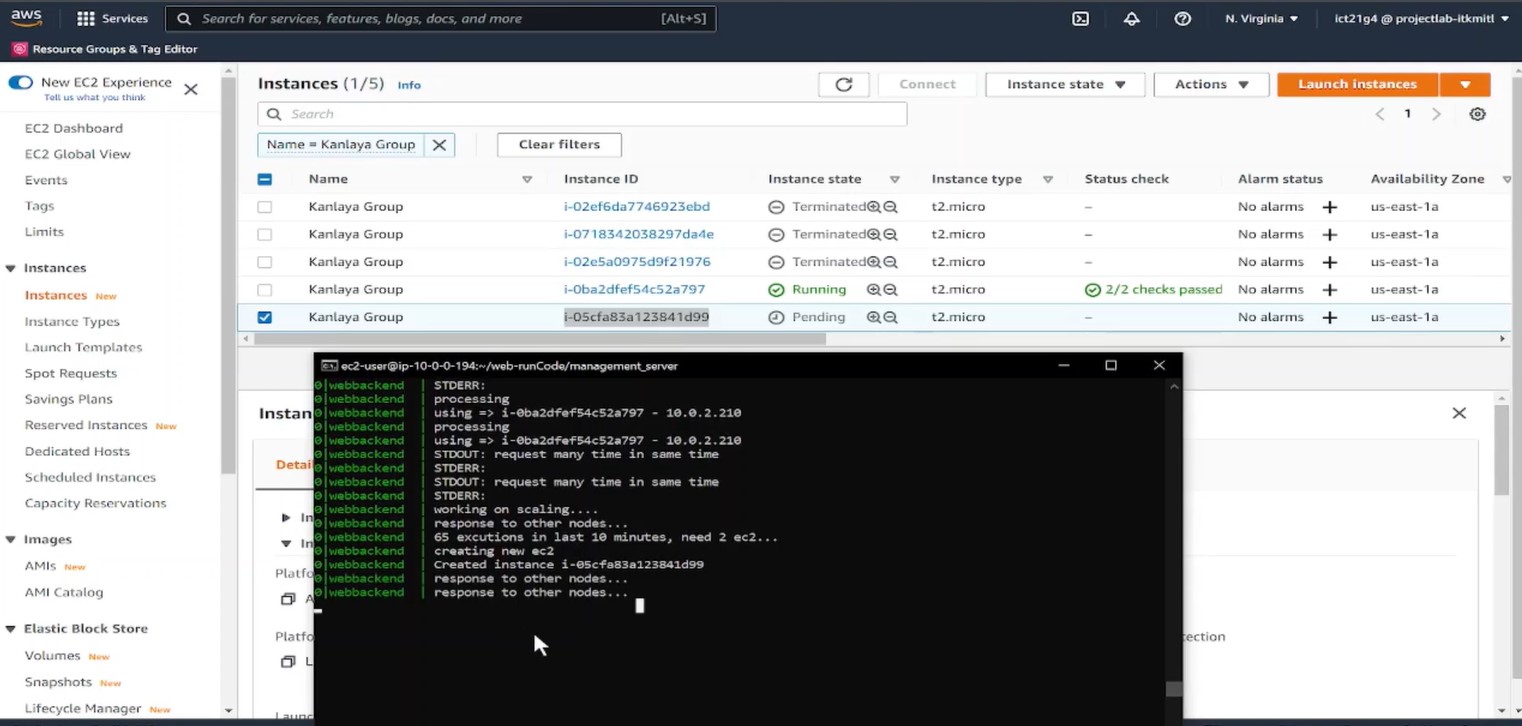
Task: Add alarm for the Pending instance
Action: pyautogui.click(x=1329, y=317)
